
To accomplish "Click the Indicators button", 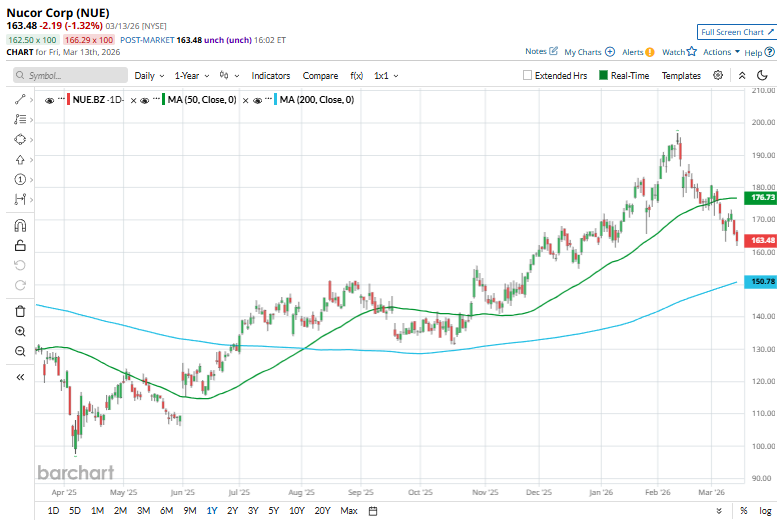I will click(x=271, y=75).
